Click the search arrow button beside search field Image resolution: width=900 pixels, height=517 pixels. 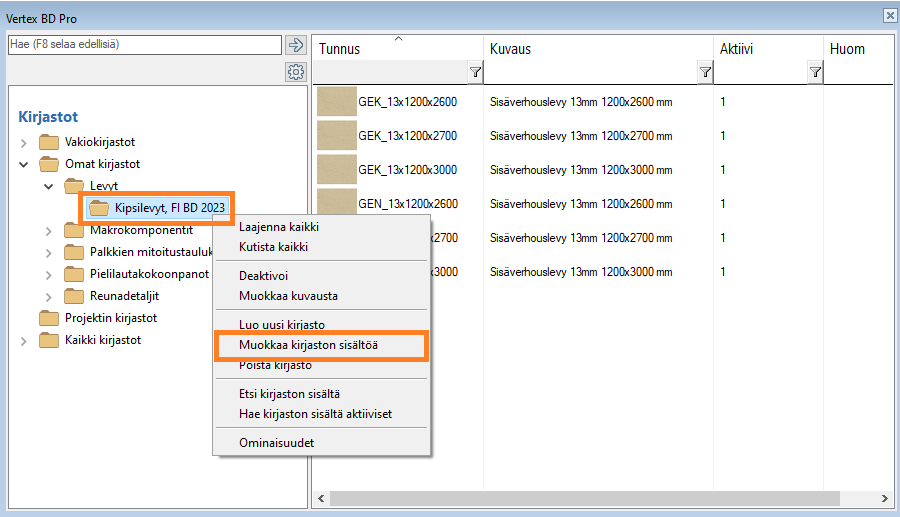295,45
